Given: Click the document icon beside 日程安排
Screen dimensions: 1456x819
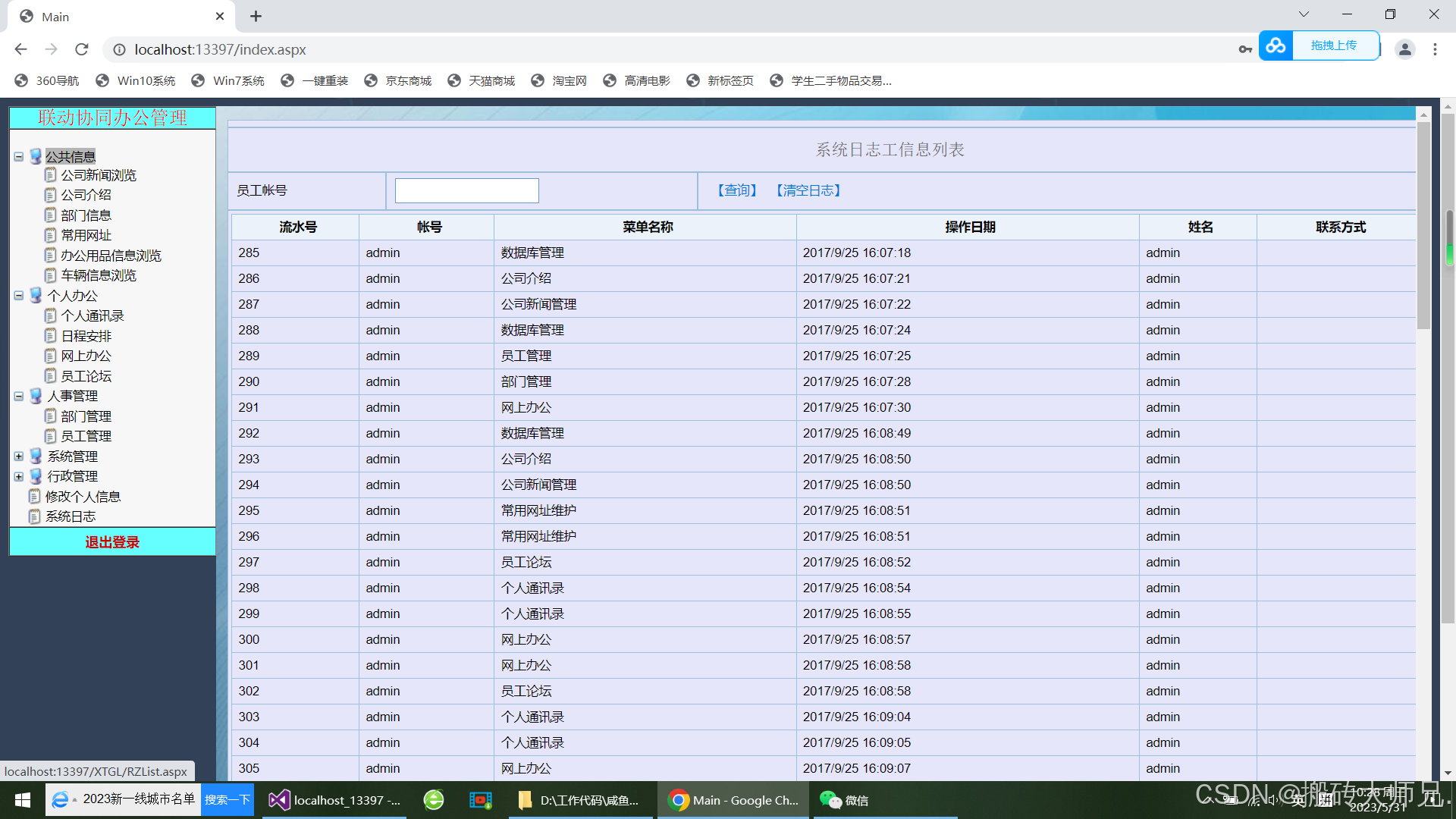Looking at the screenshot, I should 50,335.
